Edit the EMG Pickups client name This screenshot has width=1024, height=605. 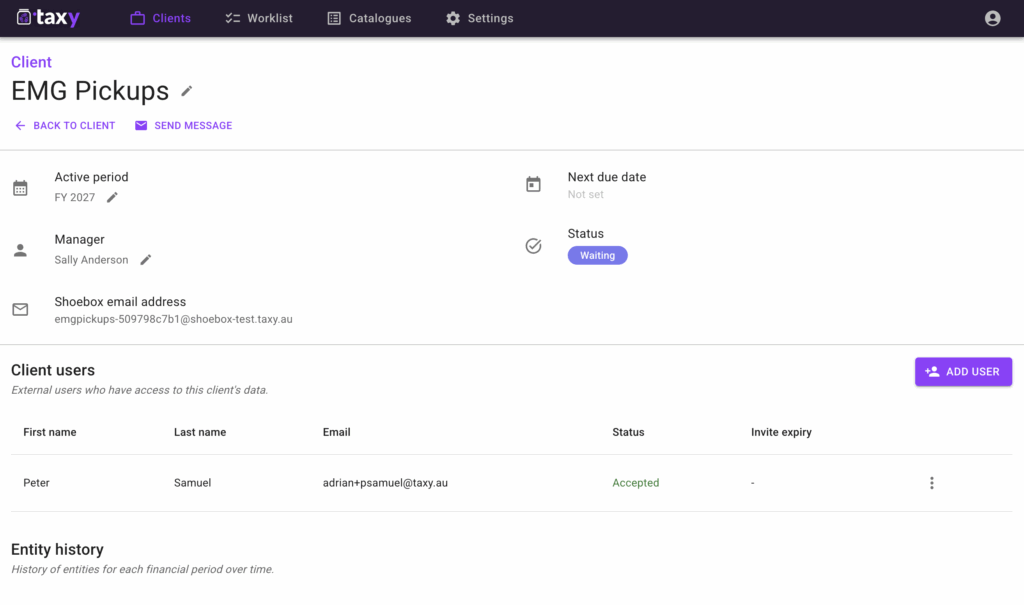(x=187, y=91)
